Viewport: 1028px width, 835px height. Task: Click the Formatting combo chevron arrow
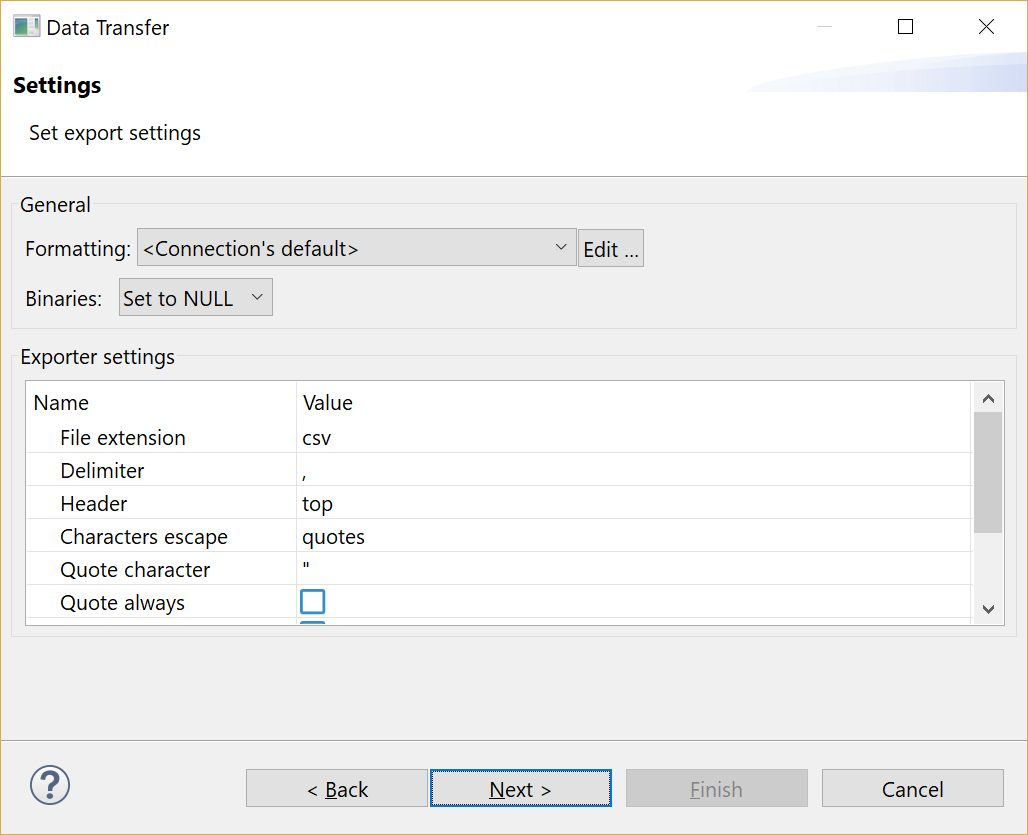point(560,248)
